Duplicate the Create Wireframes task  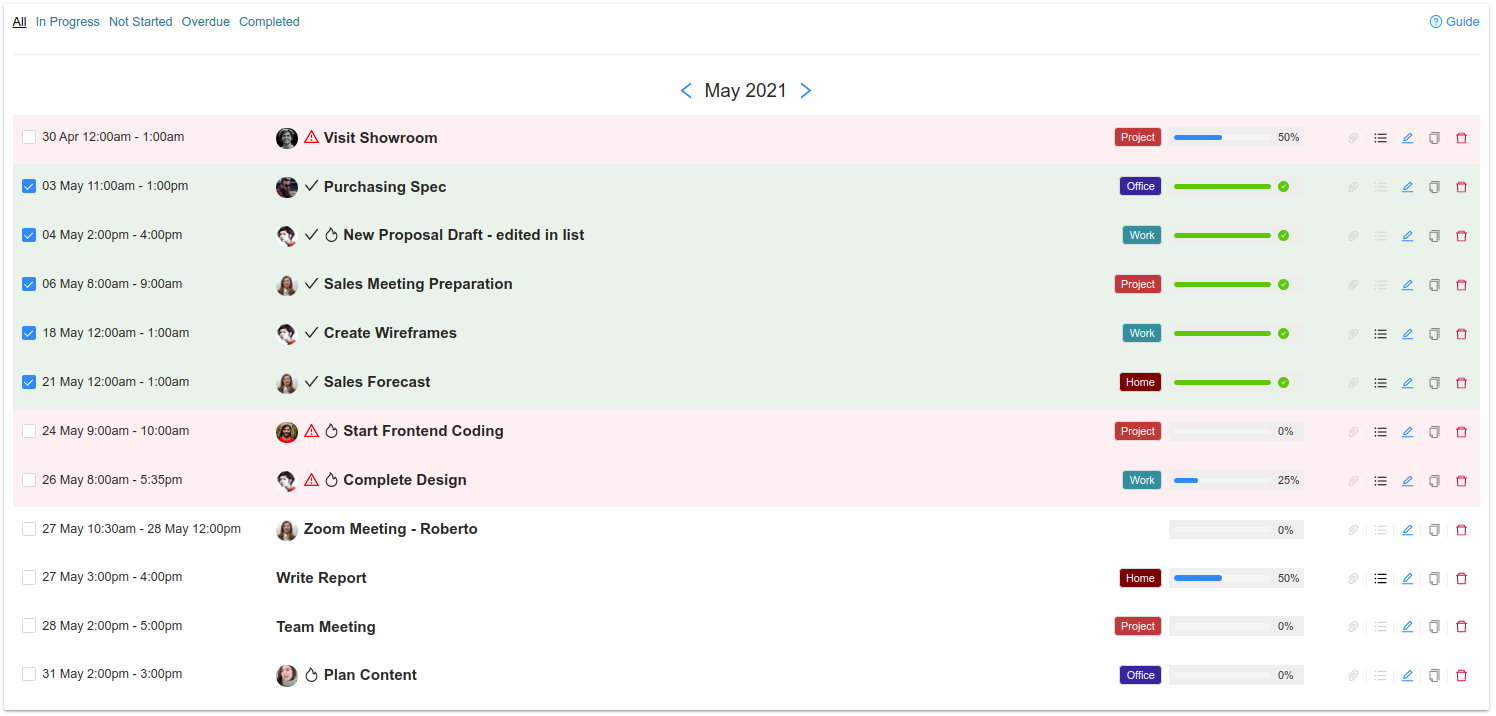click(x=1434, y=334)
